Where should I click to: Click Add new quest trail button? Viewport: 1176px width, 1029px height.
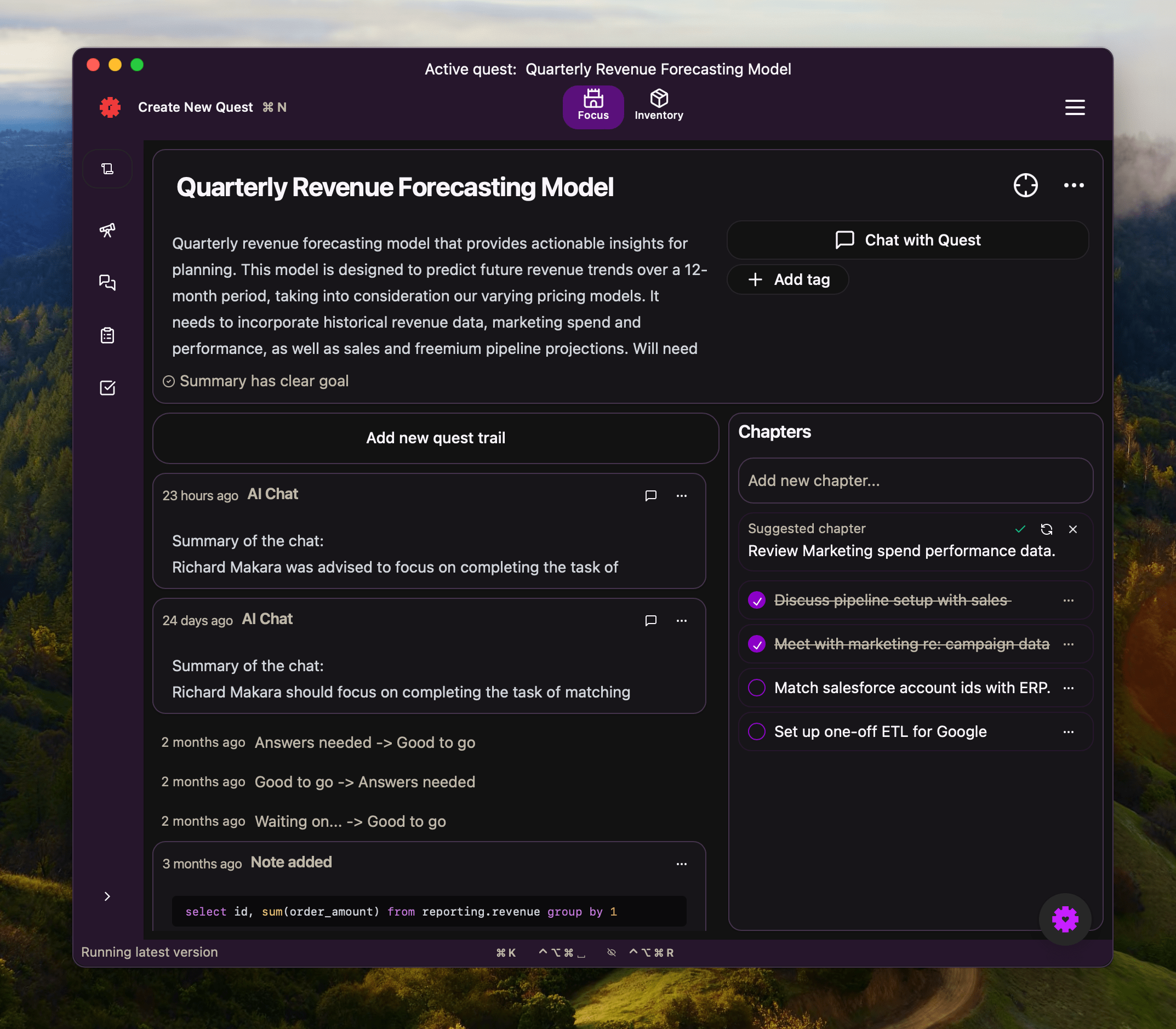[x=435, y=437]
